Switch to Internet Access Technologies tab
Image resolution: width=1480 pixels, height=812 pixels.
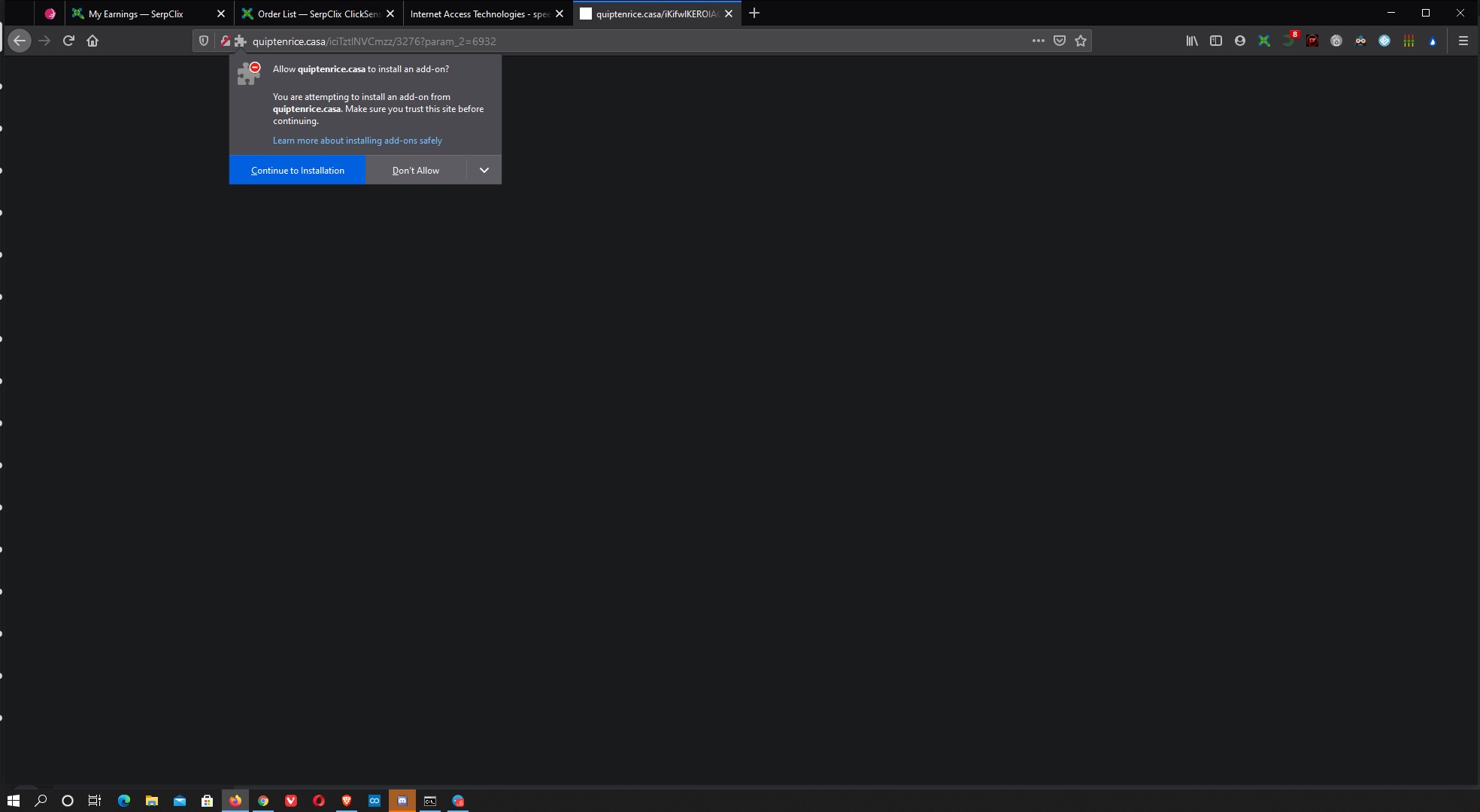(x=480, y=14)
